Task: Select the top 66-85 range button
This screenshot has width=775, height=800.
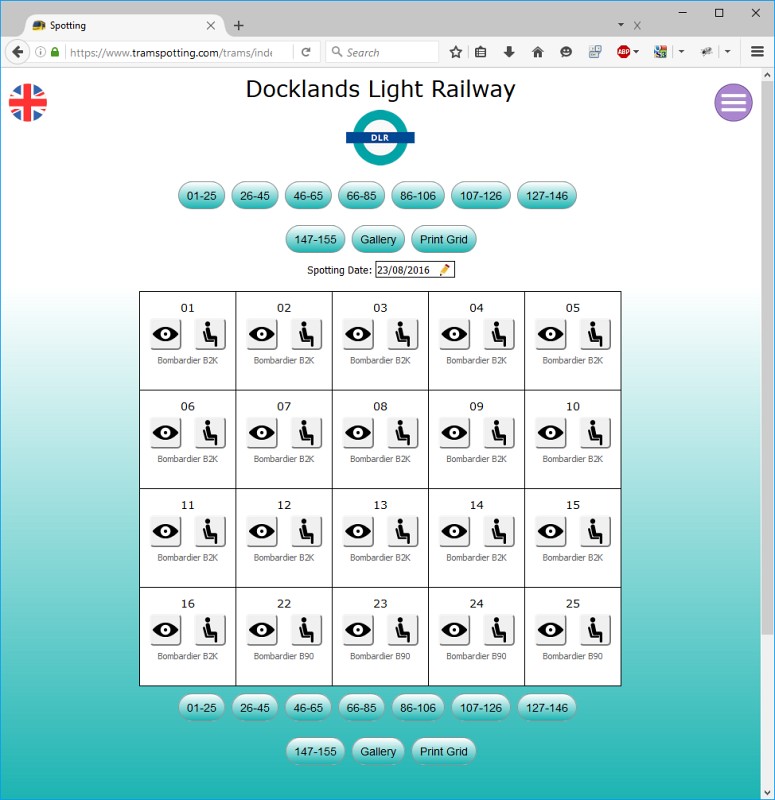Action: 361,195
